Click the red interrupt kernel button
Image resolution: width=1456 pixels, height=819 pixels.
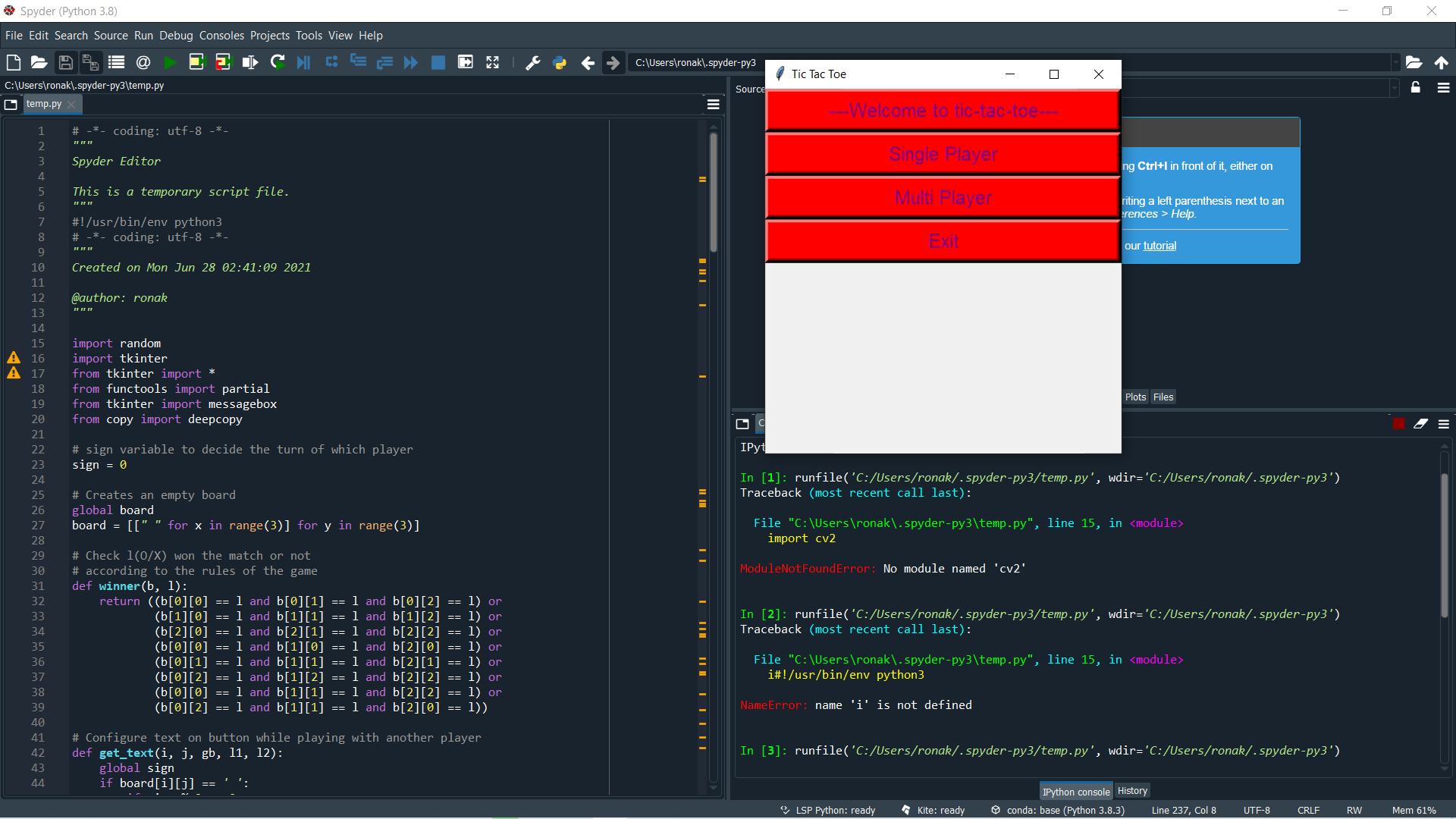(x=1398, y=424)
